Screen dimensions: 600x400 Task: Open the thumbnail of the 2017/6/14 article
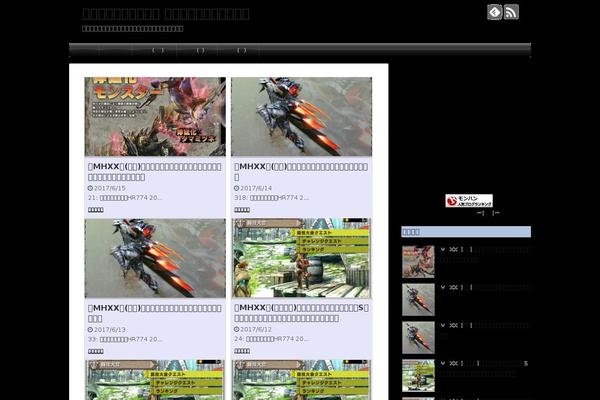302,116
